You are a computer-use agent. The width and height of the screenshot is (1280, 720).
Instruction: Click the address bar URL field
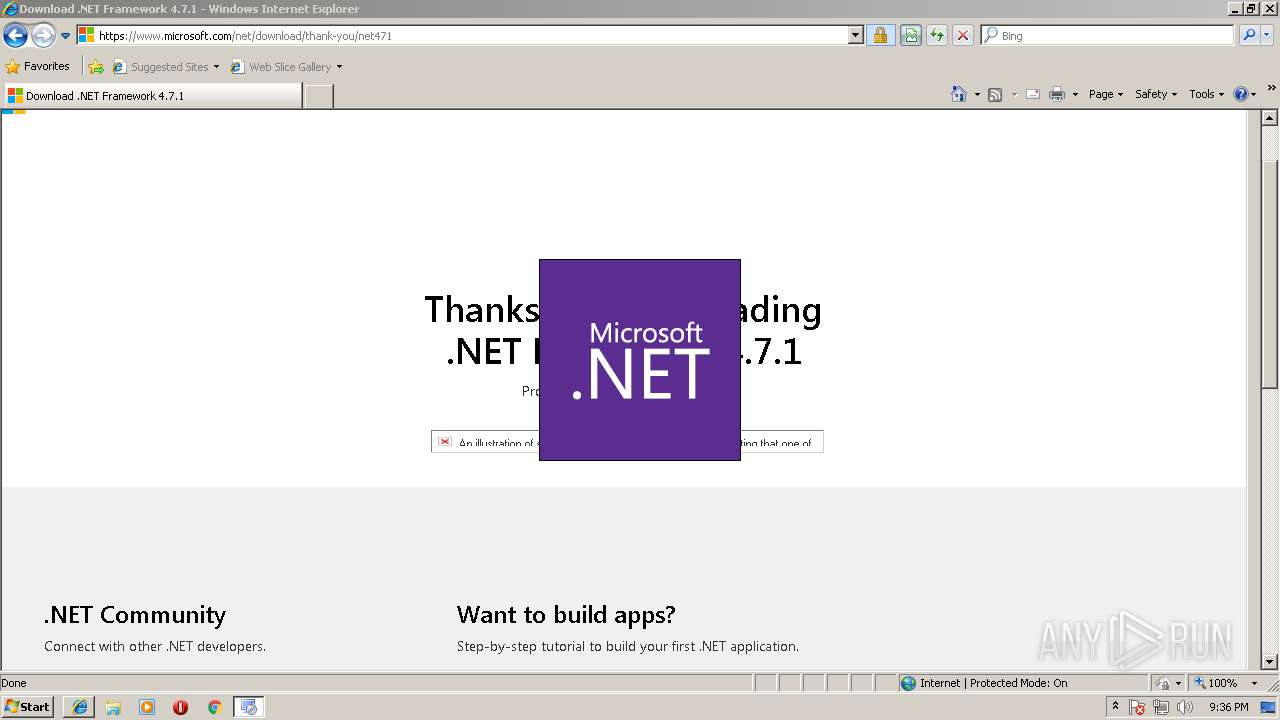[x=462, y=36]
